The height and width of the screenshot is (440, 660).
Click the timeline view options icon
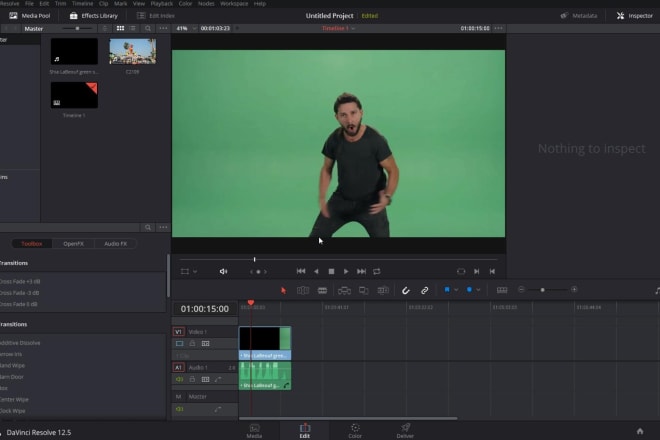(x=502, y=290)
